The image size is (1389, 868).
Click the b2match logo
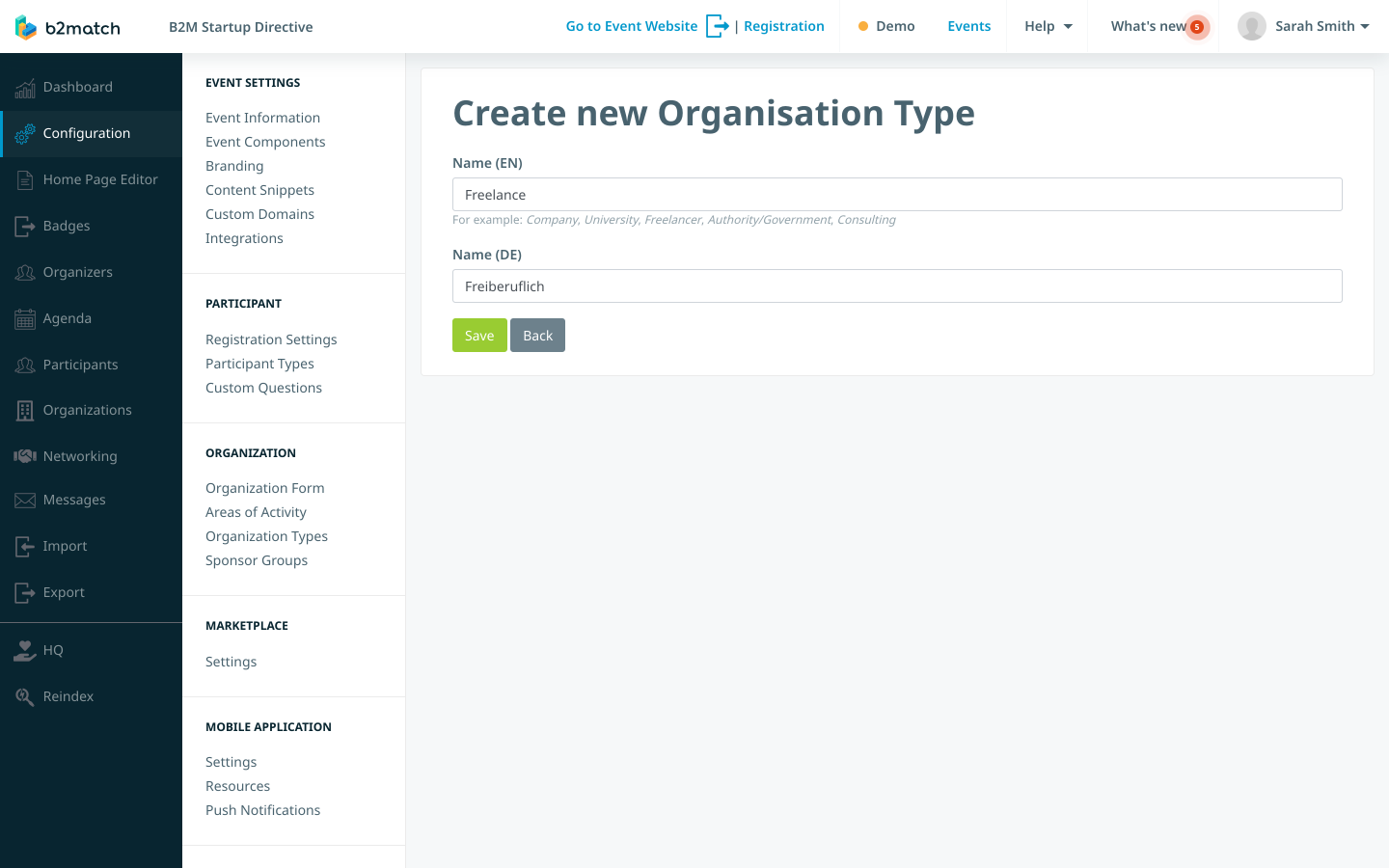(x=67, y=27)
